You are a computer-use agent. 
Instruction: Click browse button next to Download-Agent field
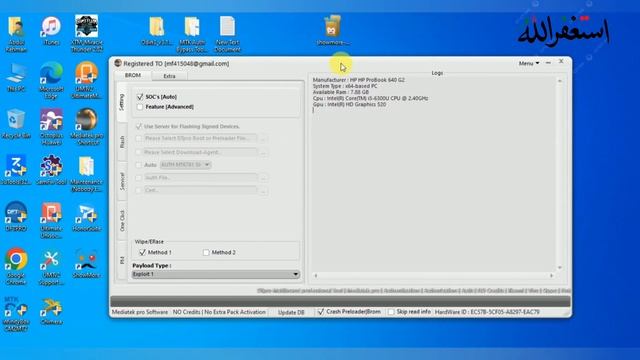point(263,153)
